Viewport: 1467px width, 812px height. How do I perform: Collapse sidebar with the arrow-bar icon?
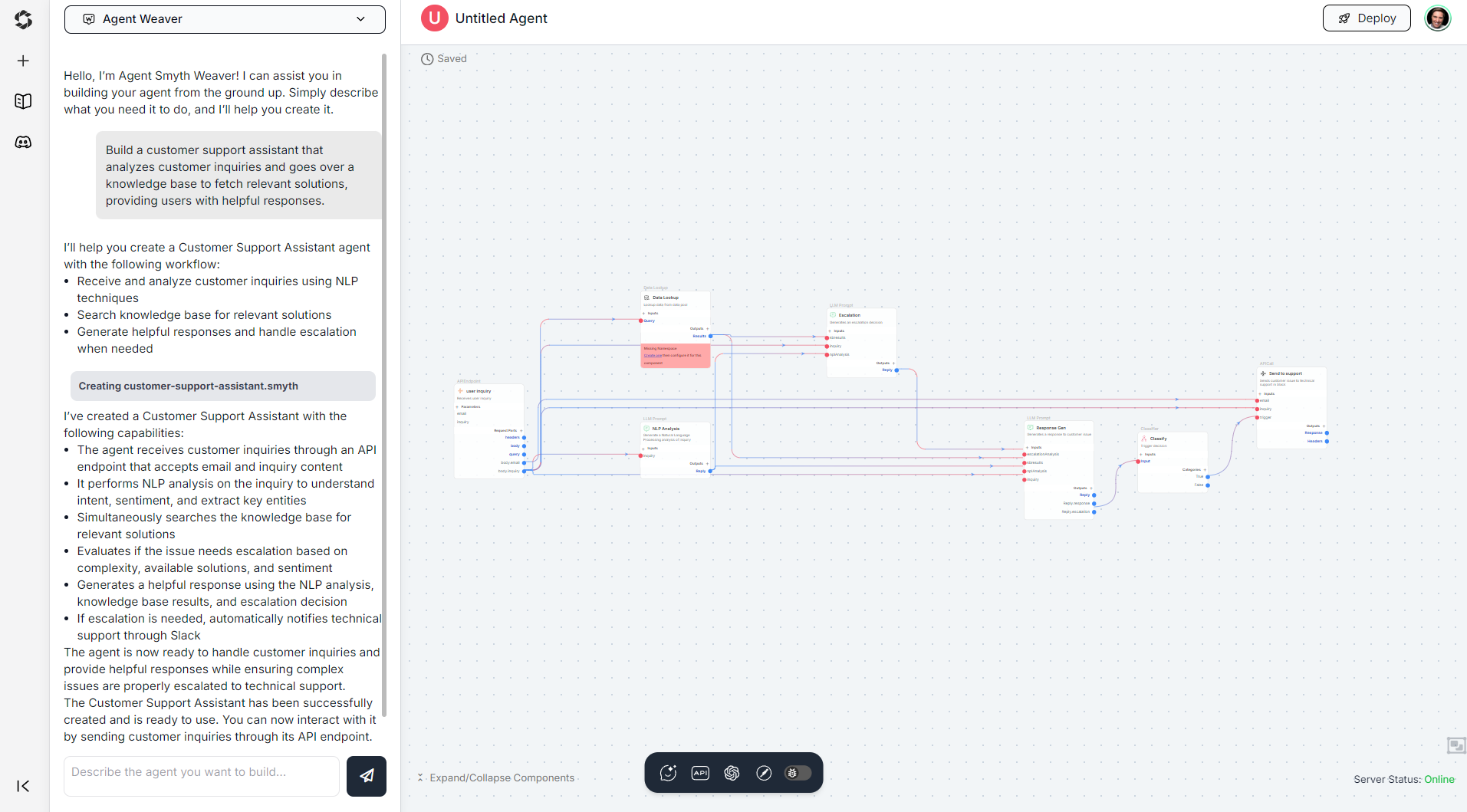pyautogui.click(x=23, y=786)
